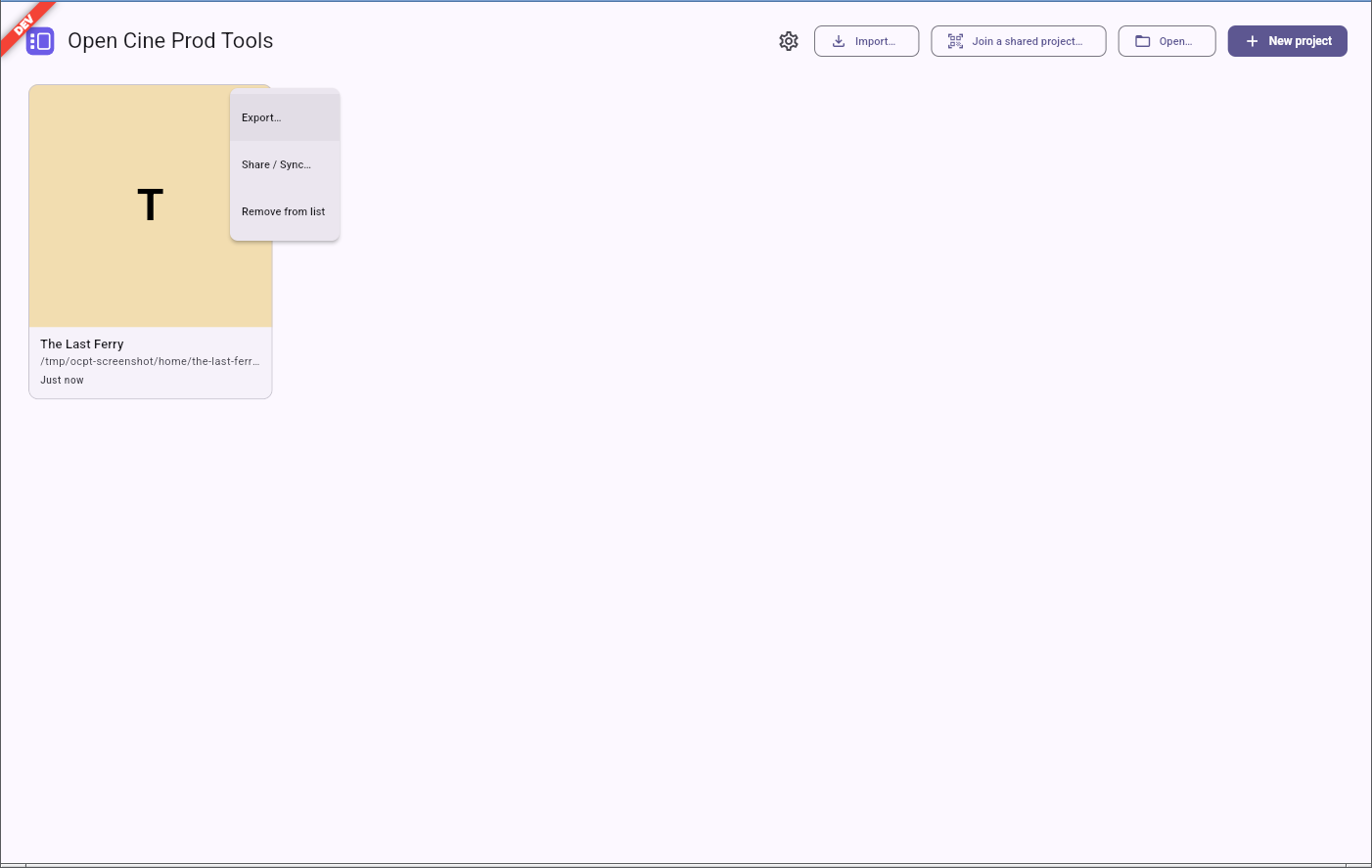Click the Just now timestamp
This screenshot has height=868, width=1372.
point(62,380)
